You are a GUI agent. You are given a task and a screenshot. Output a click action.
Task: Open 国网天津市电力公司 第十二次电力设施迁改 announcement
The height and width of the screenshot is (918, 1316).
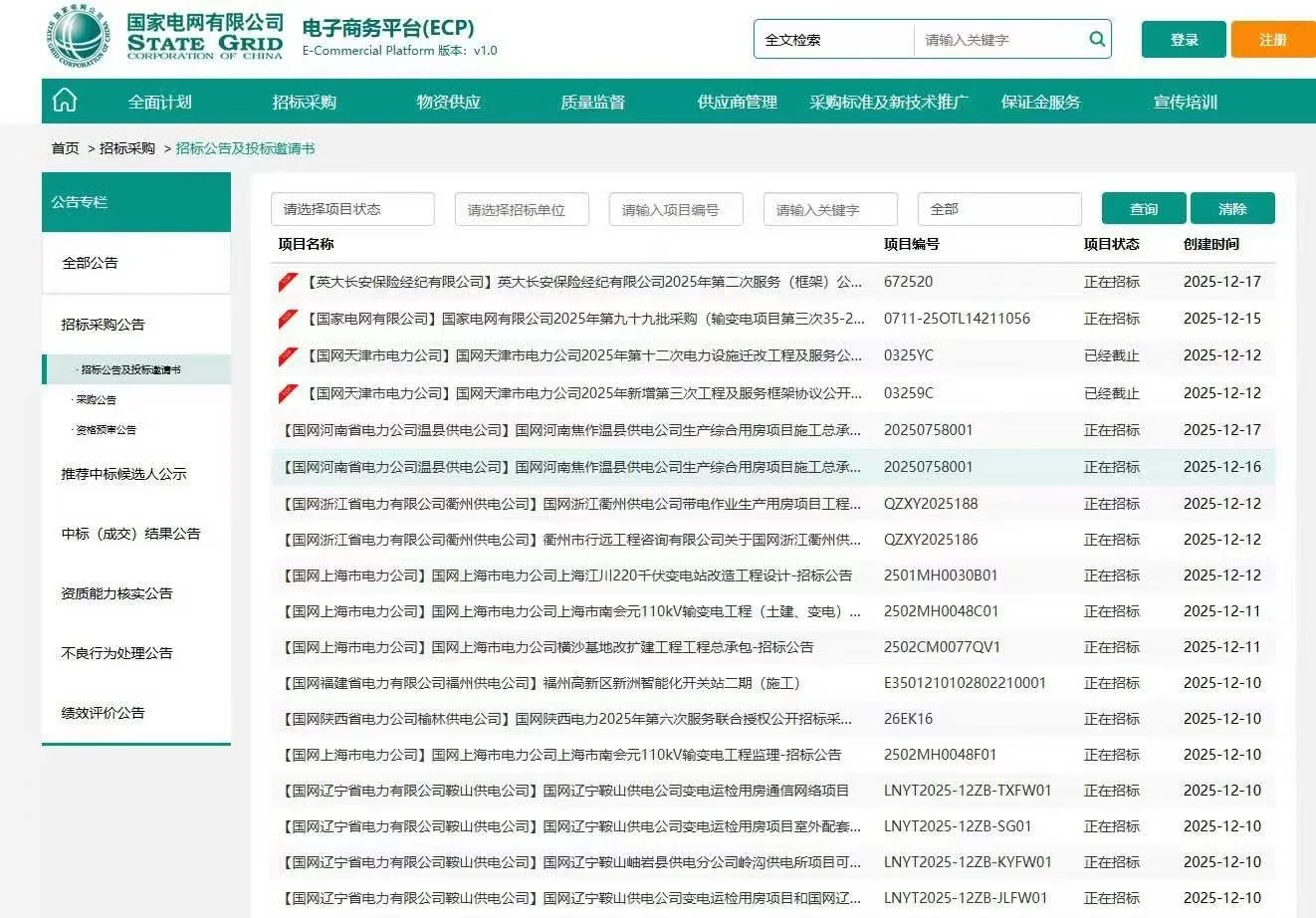click(584, 355)
